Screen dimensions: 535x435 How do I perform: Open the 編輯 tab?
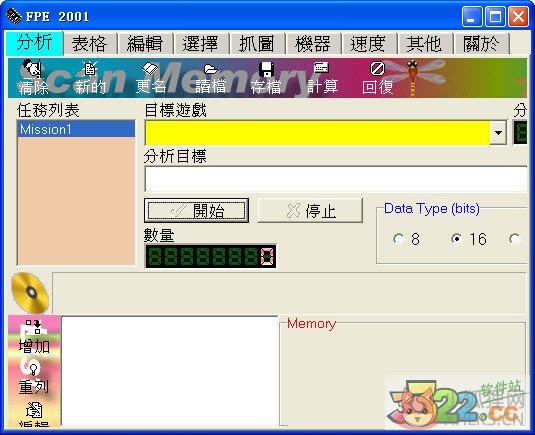coord(145,44)
